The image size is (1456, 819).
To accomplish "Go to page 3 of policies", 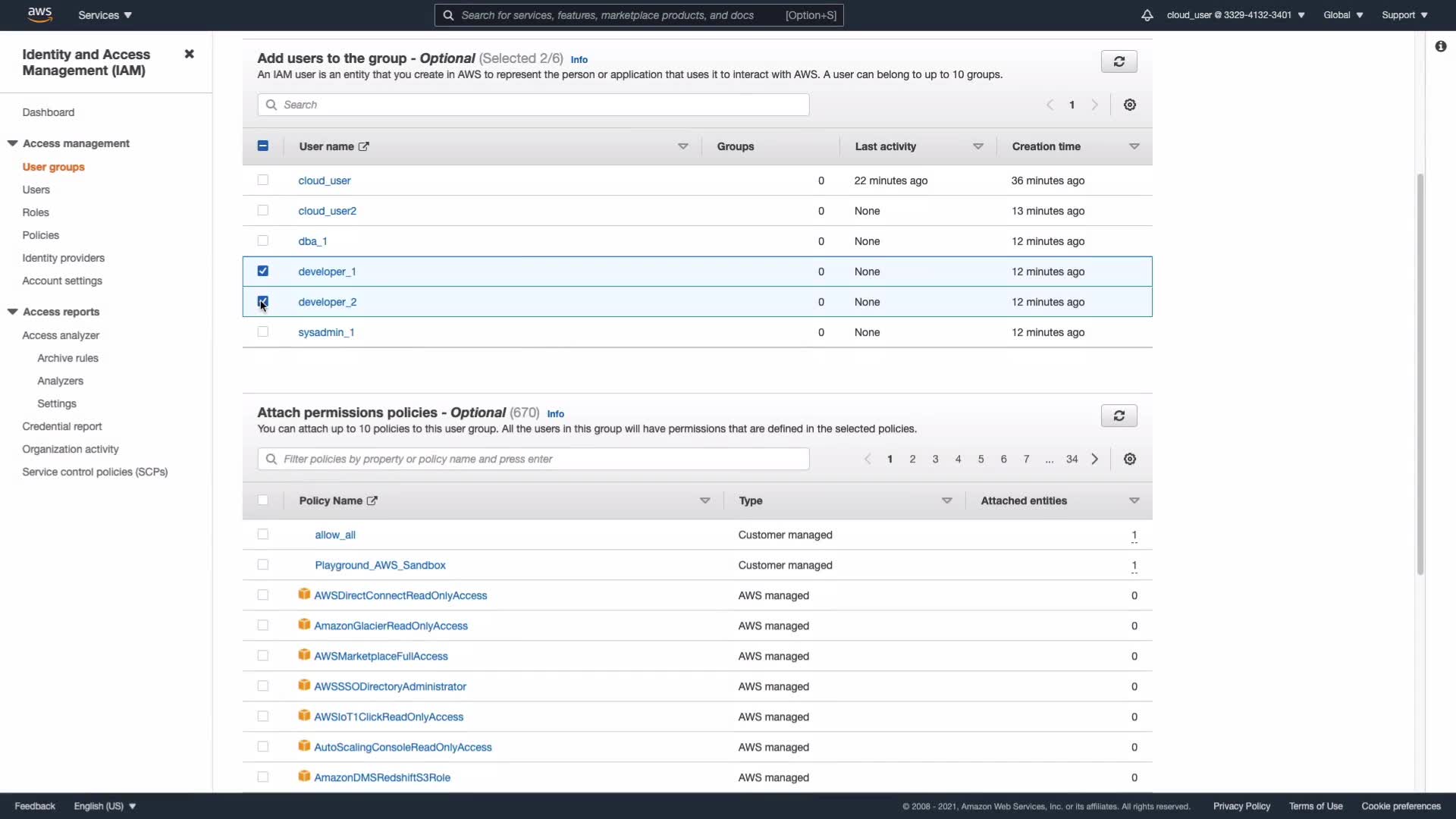I will coord(935,459).
